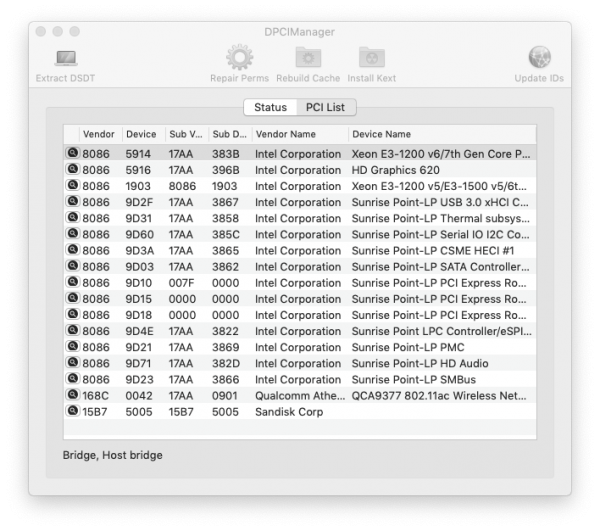Click lookup icon for Qualcomm QCA9377 row

(72, 395)
